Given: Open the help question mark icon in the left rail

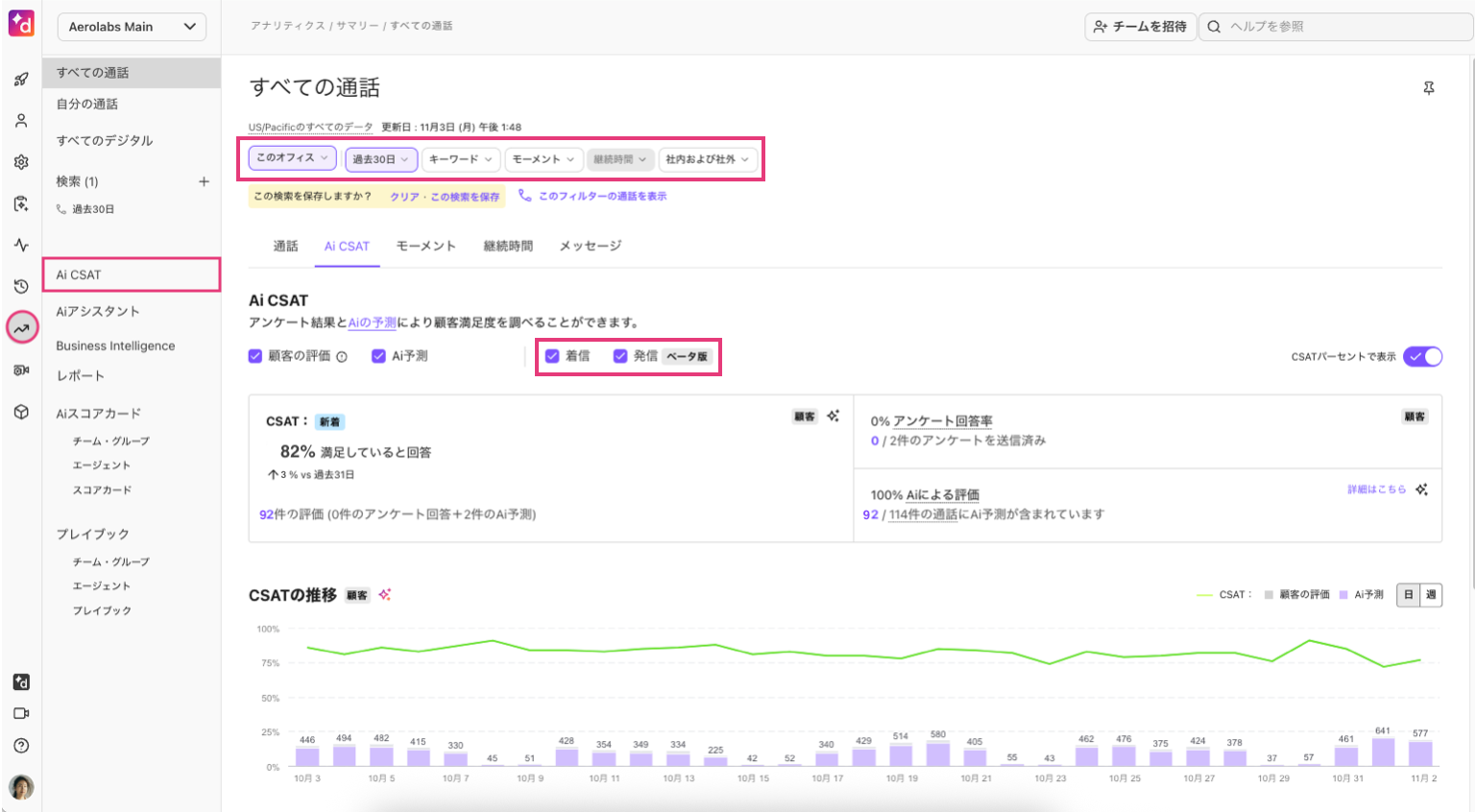Looking at the screenshot, I should [21, 746].
